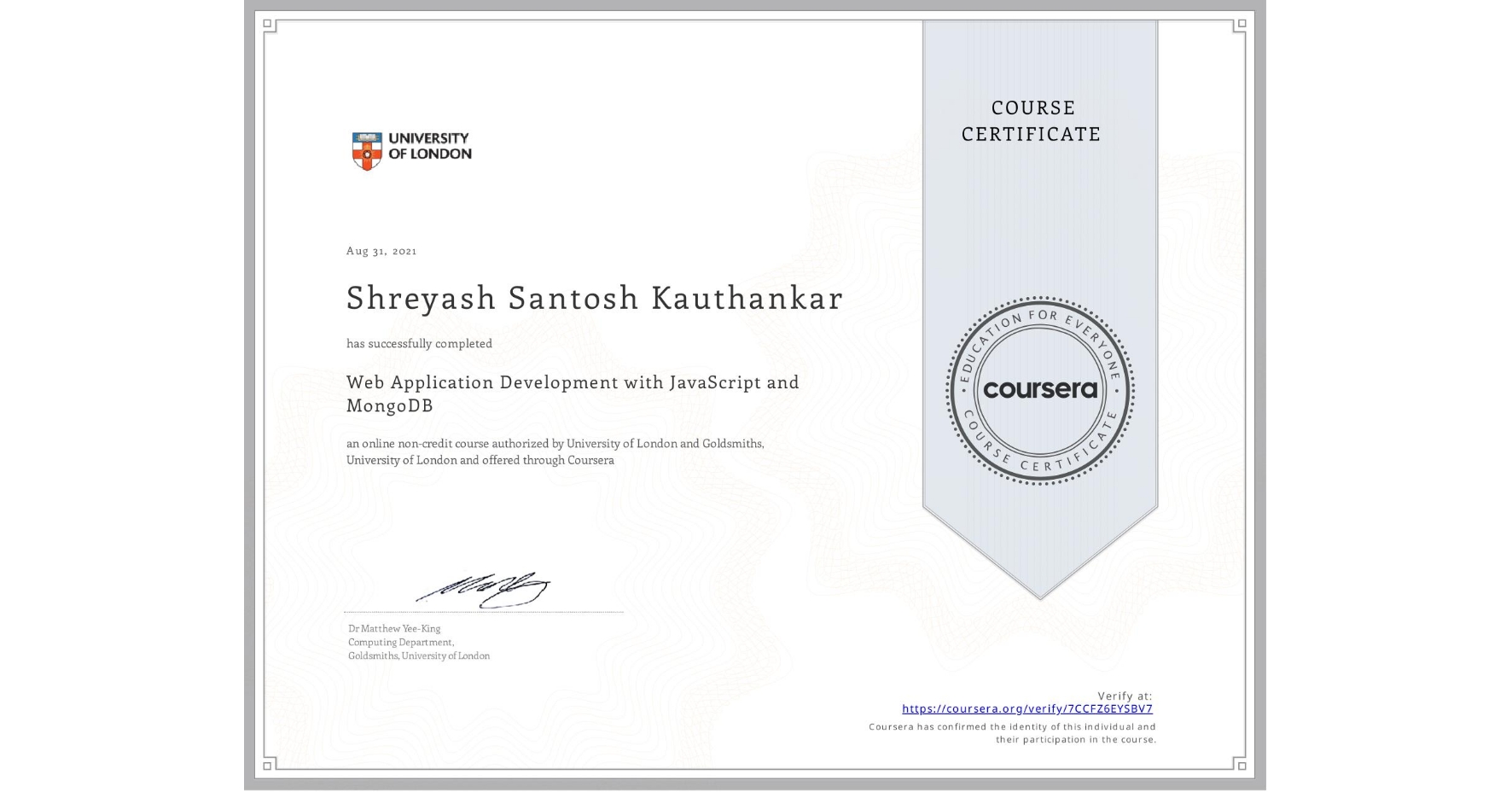Screen dimensions: 1512x792
Task: Click the 'Verify at:' label text
Action: [x=1125, y=695]
